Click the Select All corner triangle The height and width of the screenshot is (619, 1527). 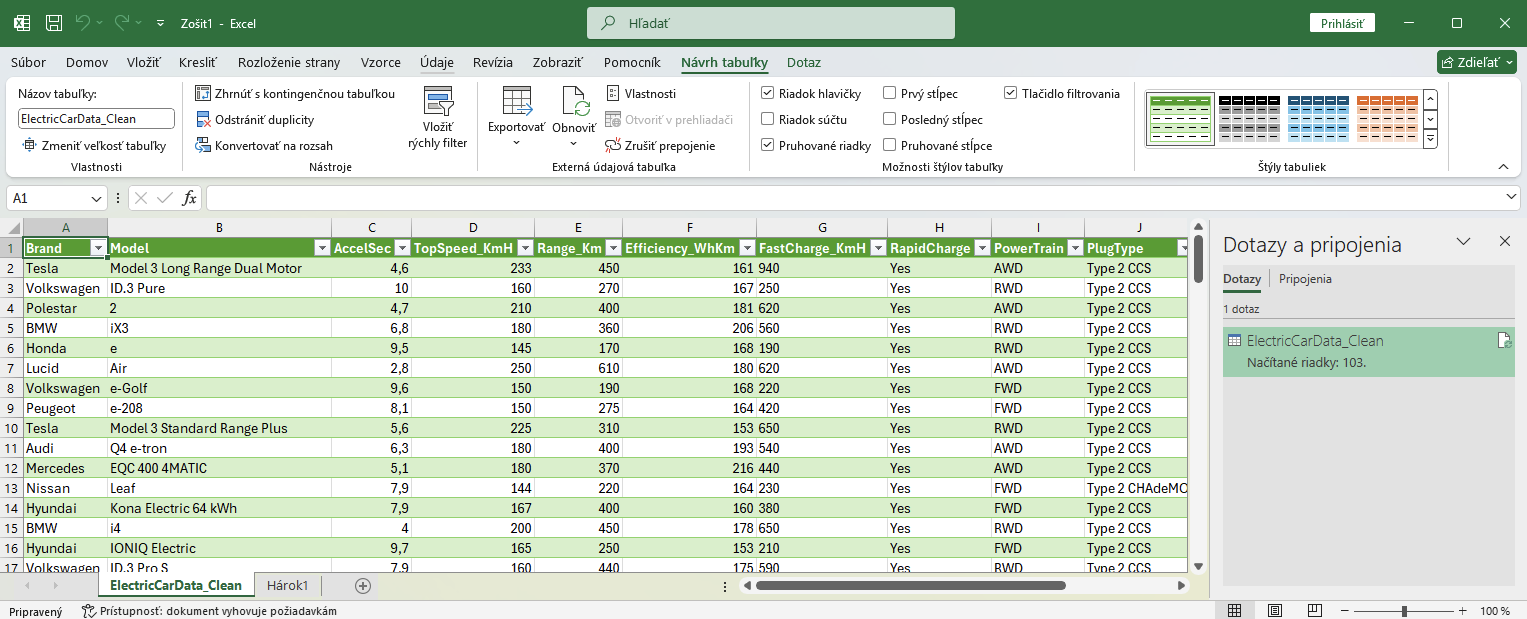pos(12,228)
